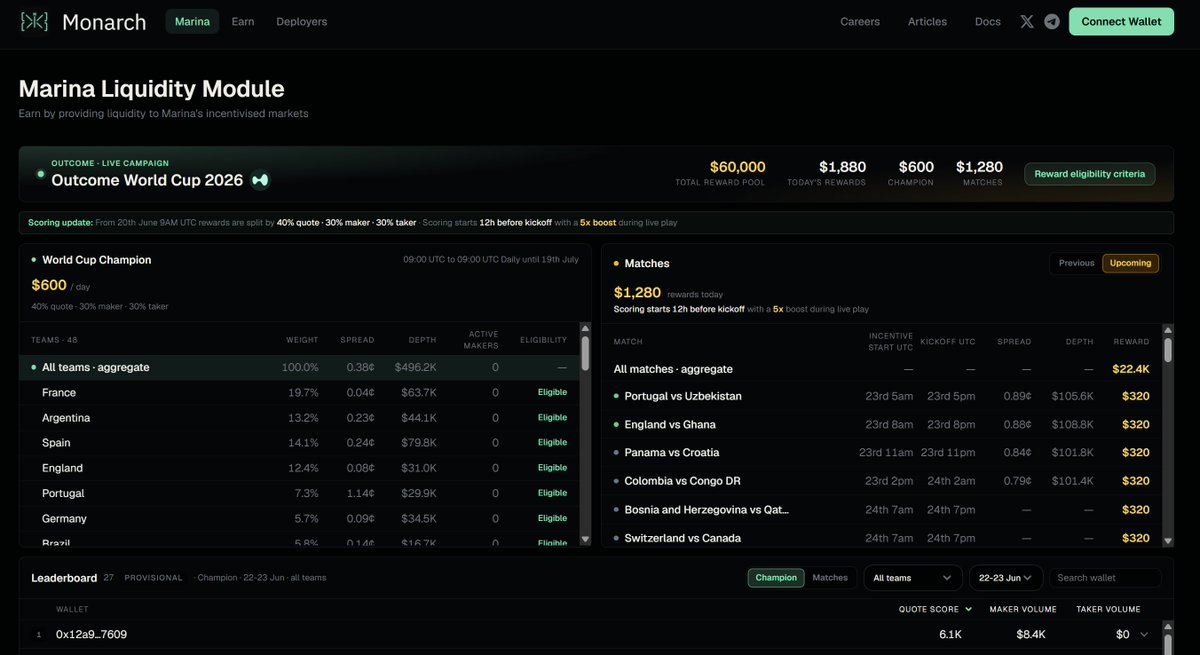Screen dimensions: 1200x655
Task: Click the Leaderboard heading
Action: (64, 577)
